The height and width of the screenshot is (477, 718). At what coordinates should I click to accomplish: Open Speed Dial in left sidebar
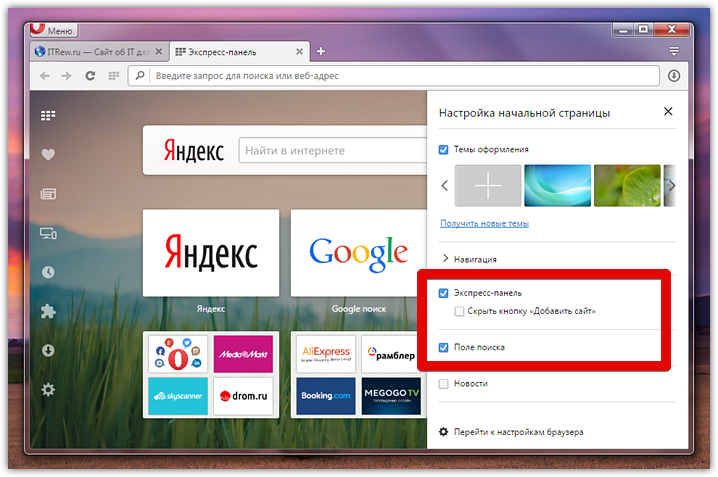pos(48,115)
